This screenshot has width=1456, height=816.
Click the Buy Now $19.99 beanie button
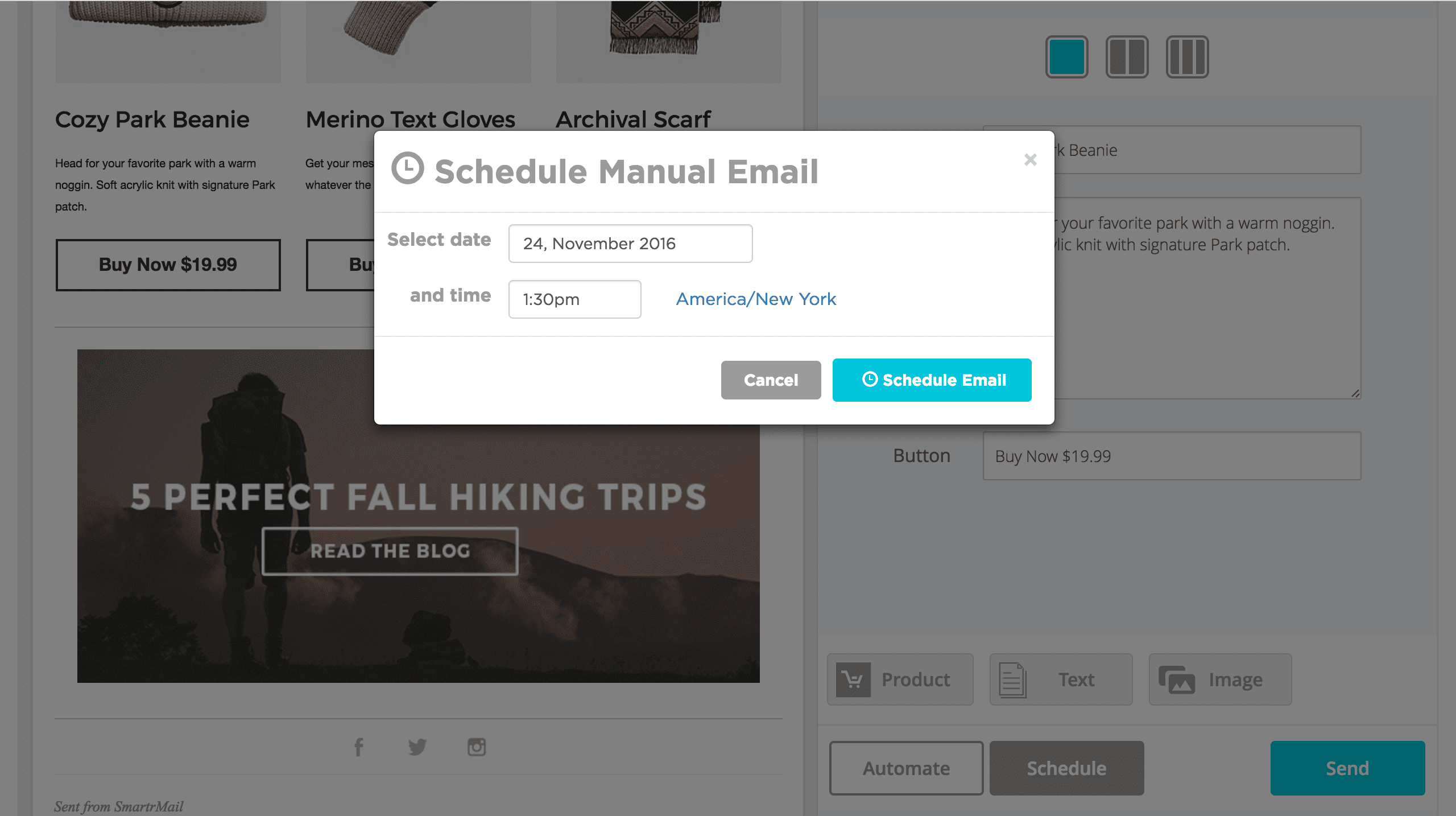[x=168, y=265]
